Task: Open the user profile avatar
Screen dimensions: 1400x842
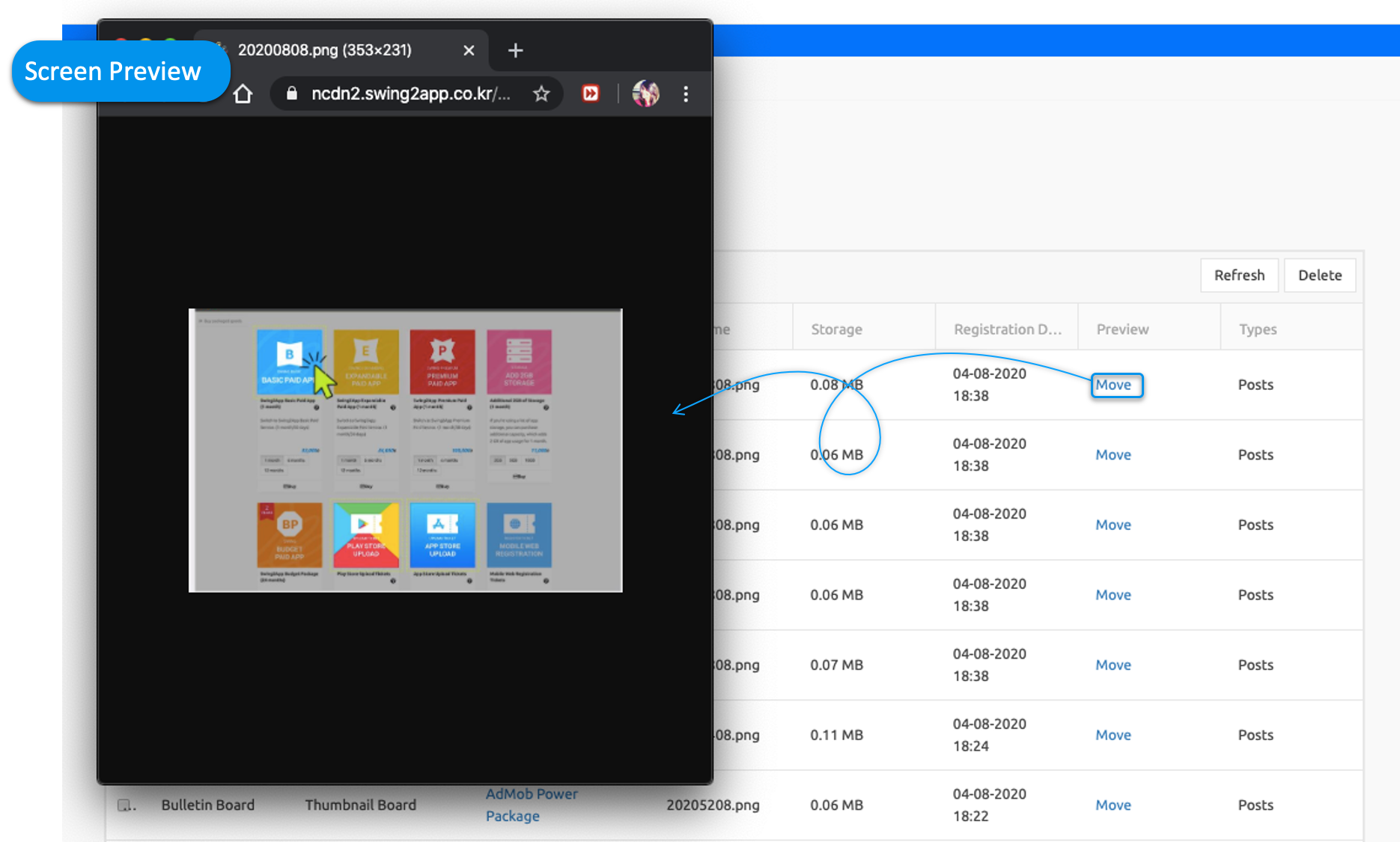Action: click(x=645, y=94)
